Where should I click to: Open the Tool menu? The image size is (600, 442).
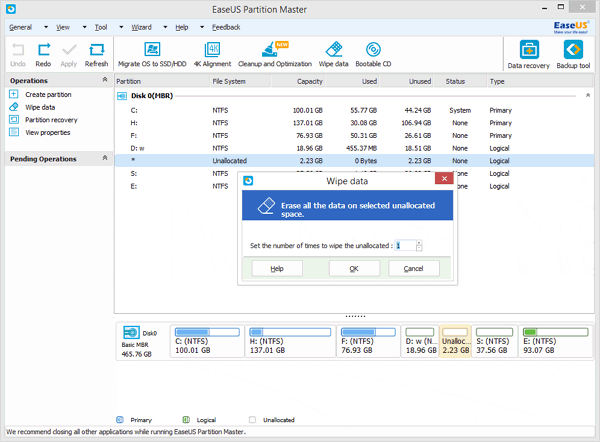pos(101,27)
